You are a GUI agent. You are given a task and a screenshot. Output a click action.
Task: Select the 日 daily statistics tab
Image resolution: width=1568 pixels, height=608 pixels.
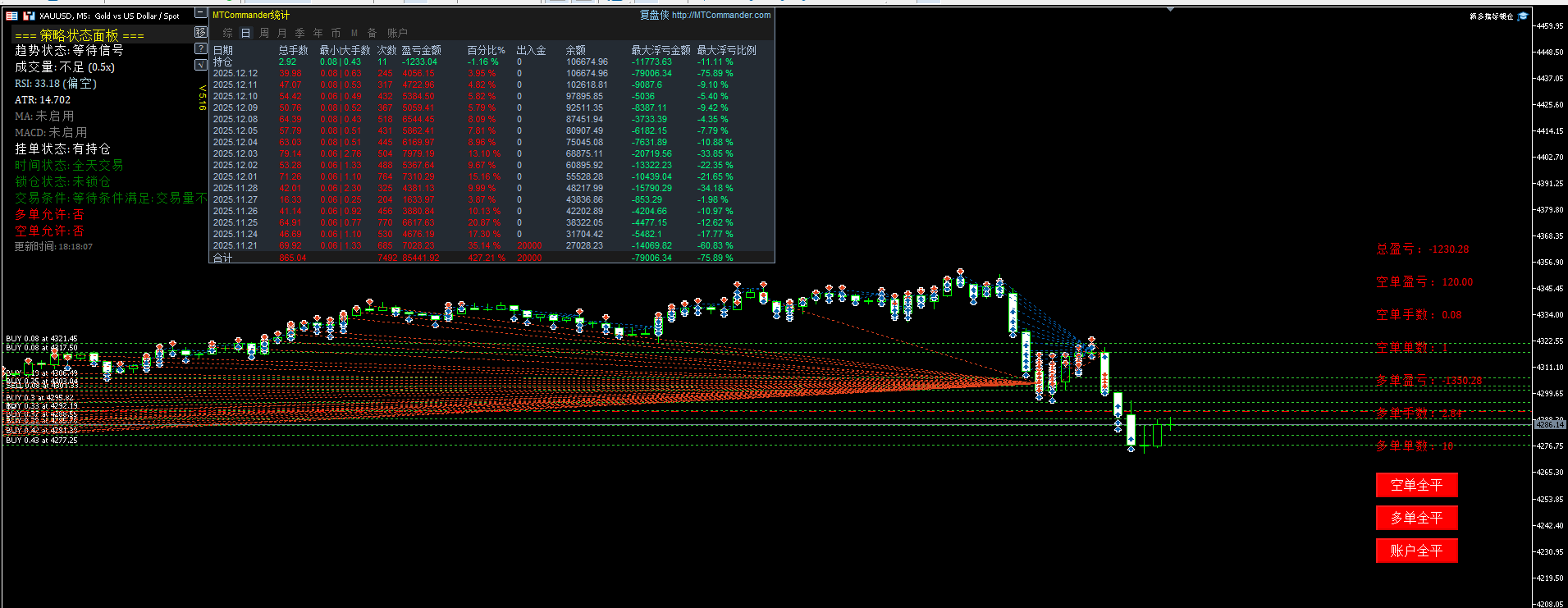pos(245,33)
